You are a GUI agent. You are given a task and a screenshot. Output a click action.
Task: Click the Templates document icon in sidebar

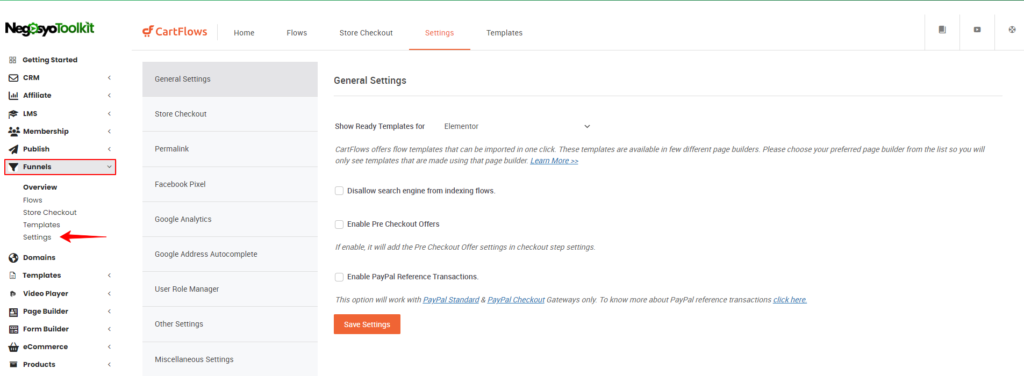pyautogui.click(x=12, y=275)
